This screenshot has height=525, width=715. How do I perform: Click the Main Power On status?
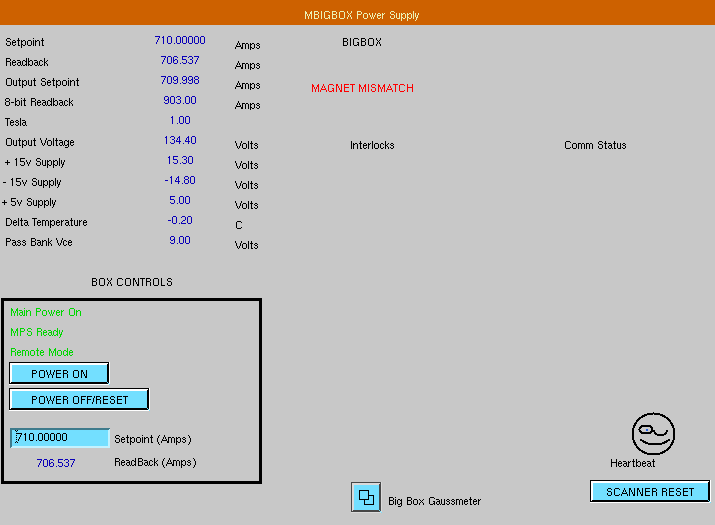click(x=46, y=312)
